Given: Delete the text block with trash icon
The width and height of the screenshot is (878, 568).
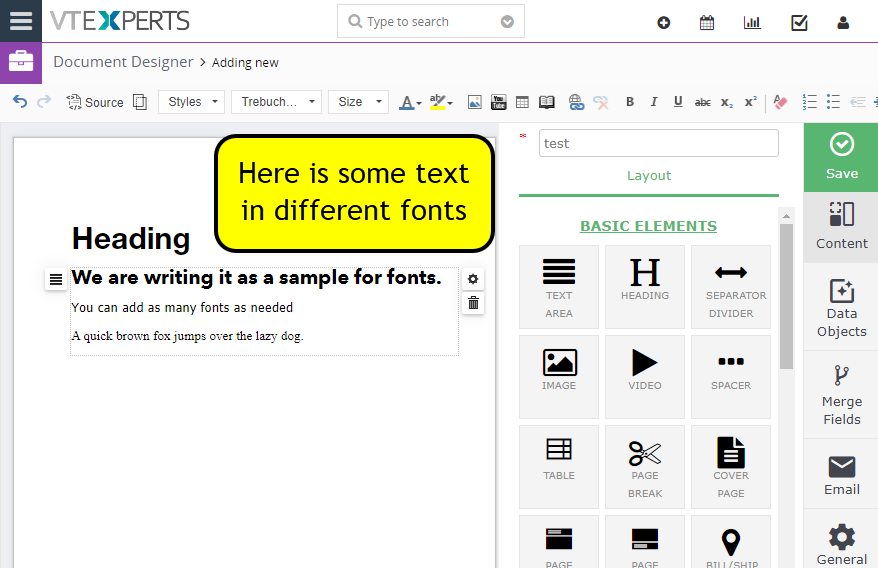Looking at the screenshot, I should 473,304.
